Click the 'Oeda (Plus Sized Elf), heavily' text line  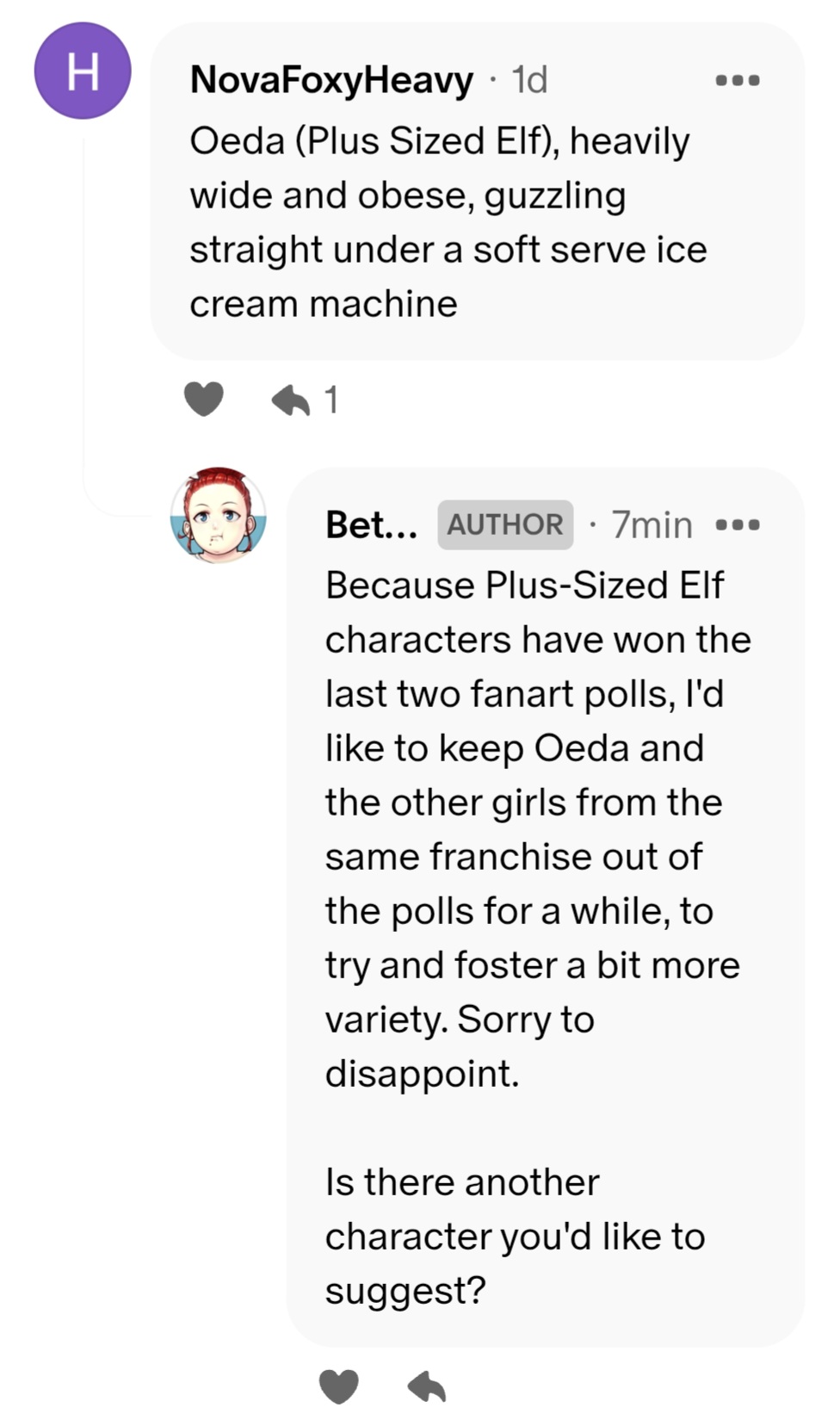439,141
